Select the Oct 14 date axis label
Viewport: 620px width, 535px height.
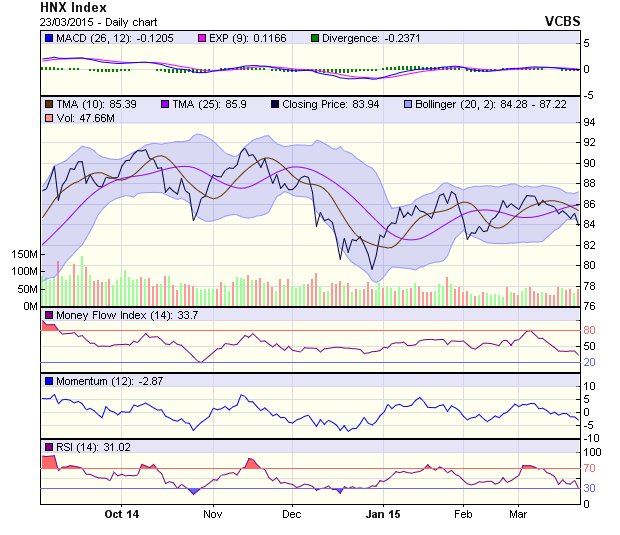point(121,514)
